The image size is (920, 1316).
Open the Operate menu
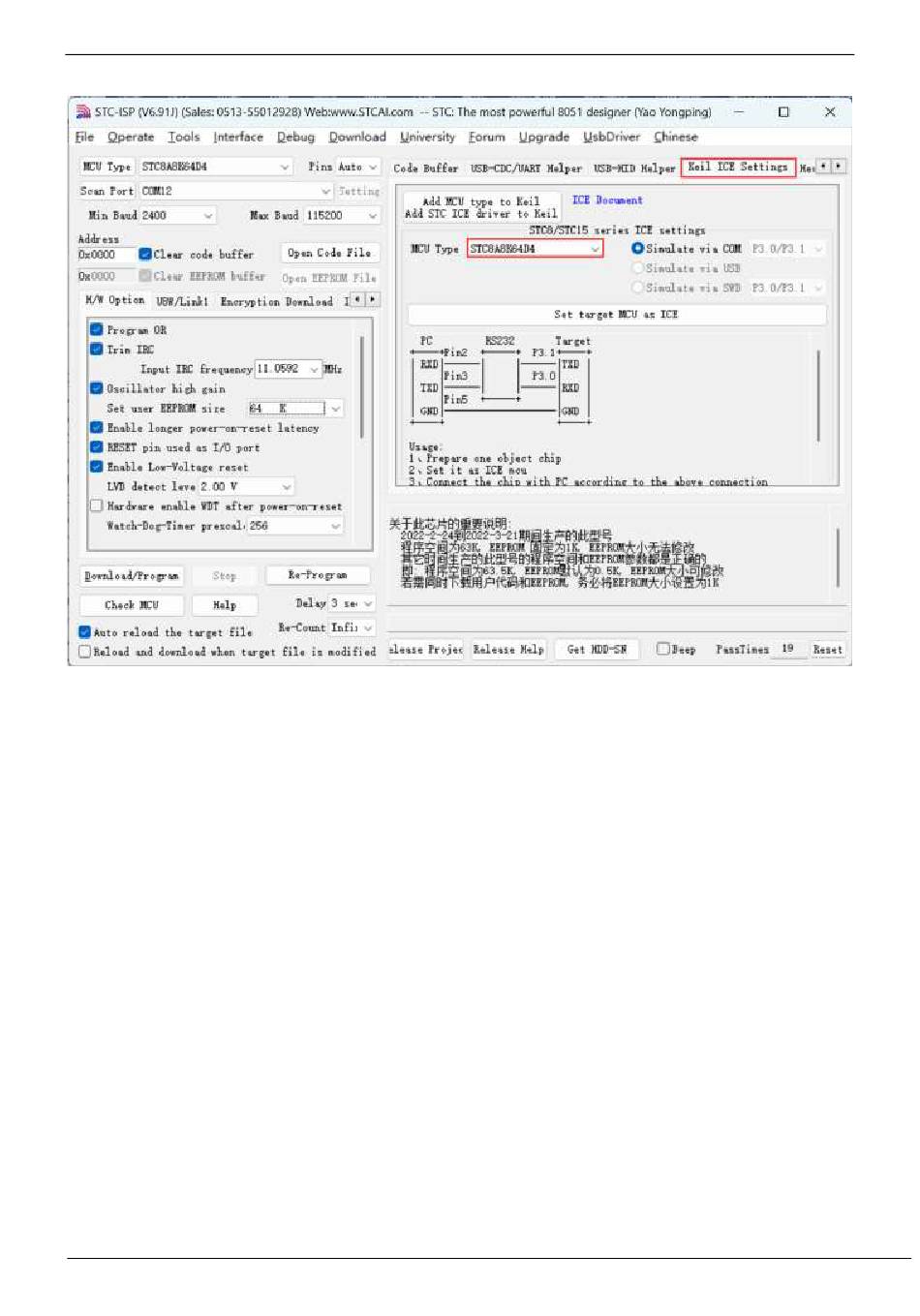(x=131, y=138)
